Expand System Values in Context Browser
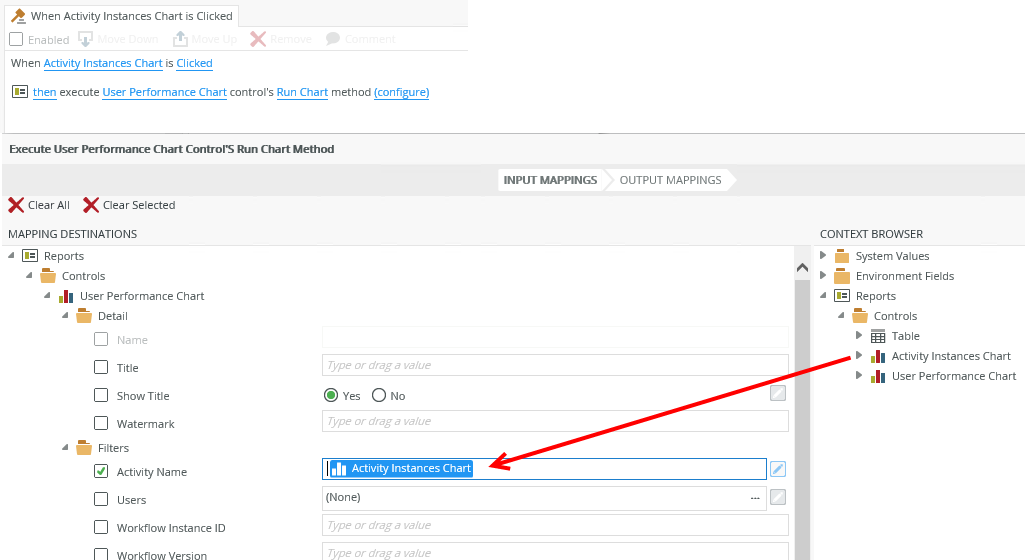This screenshot has height=560, width=1026. coord(823,255)
